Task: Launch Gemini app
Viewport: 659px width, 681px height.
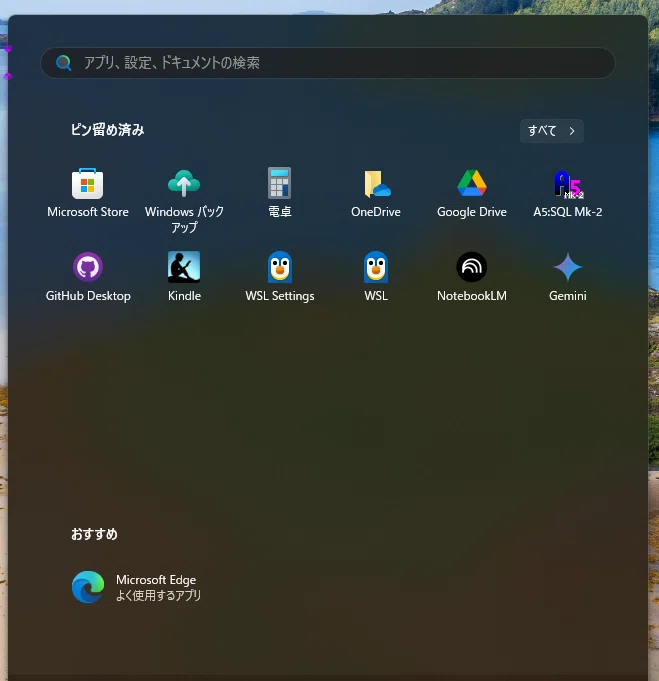Action: click(568, 276)
